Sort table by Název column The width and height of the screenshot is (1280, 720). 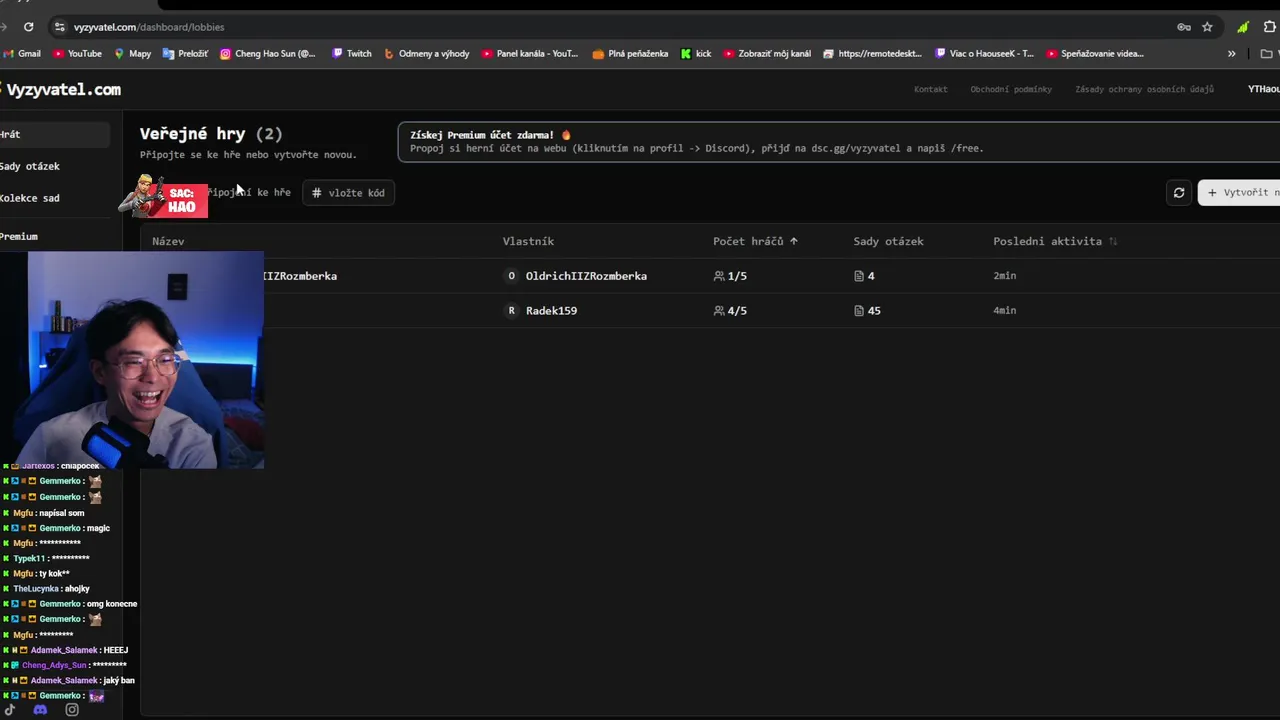point(168,241)
